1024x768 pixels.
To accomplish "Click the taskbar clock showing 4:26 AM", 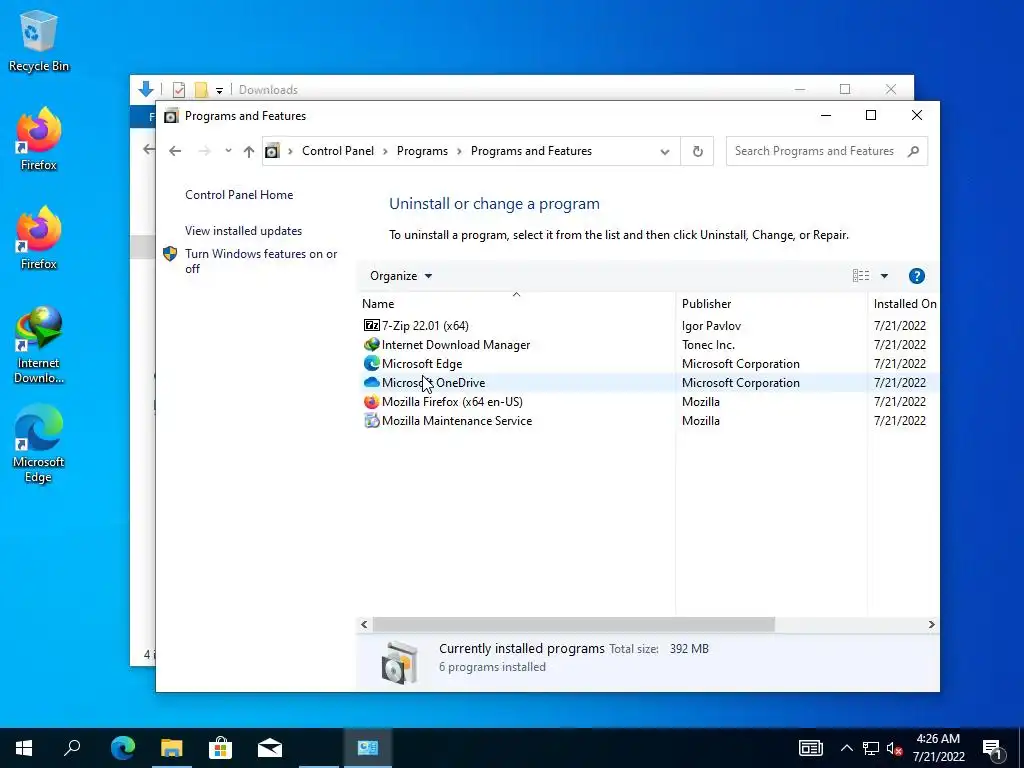I will click(938, 748).
